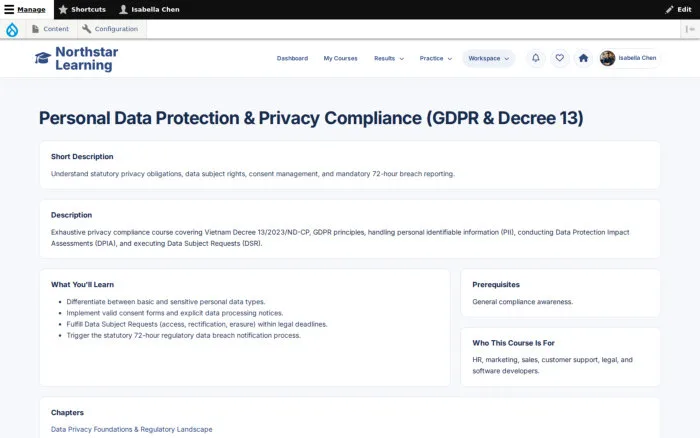The image size is (700, 438).
Task: Click the Short Description heading
Action: [82, 157]
